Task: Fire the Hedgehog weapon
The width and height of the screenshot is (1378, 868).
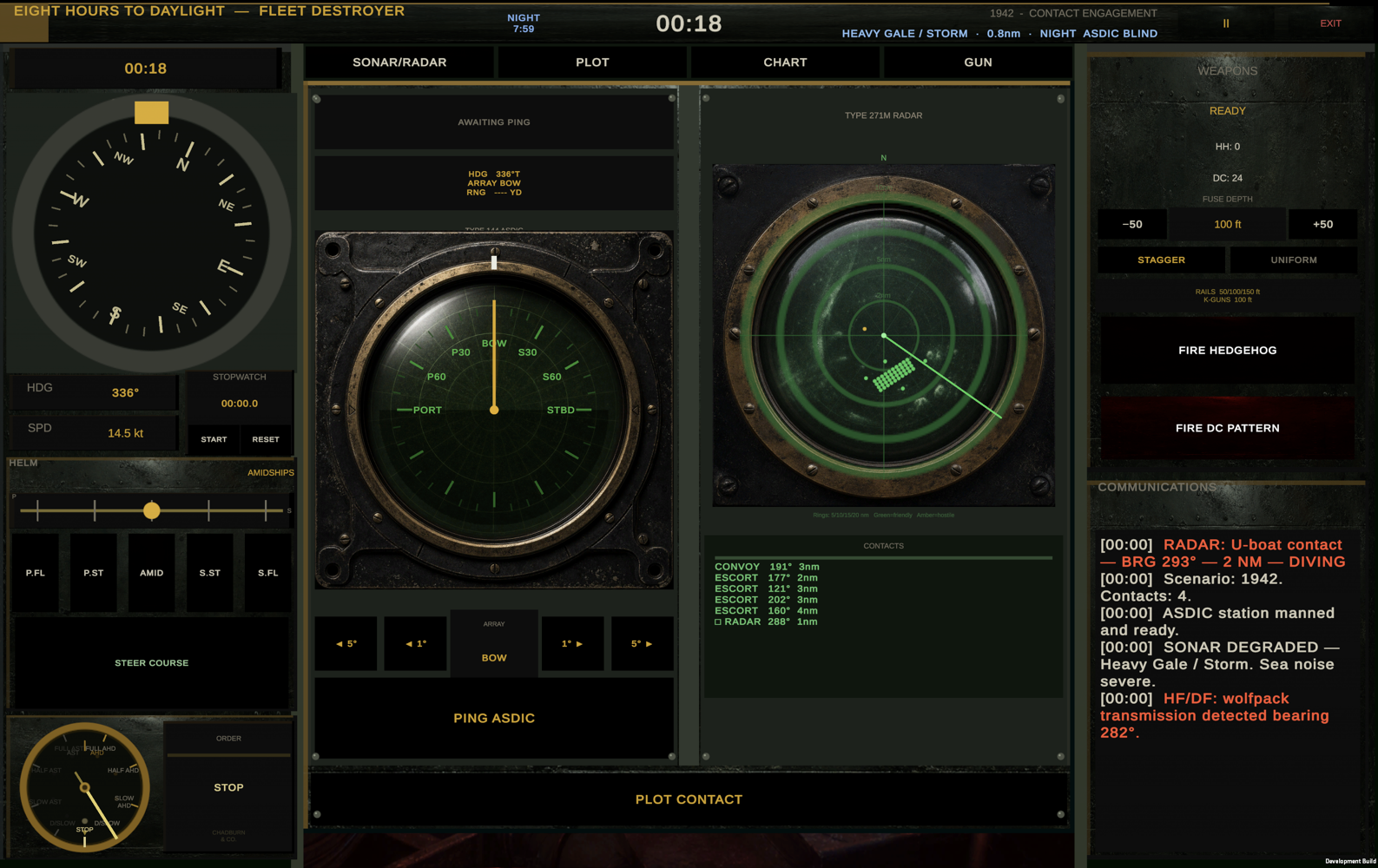Action: pos(1227,351)
